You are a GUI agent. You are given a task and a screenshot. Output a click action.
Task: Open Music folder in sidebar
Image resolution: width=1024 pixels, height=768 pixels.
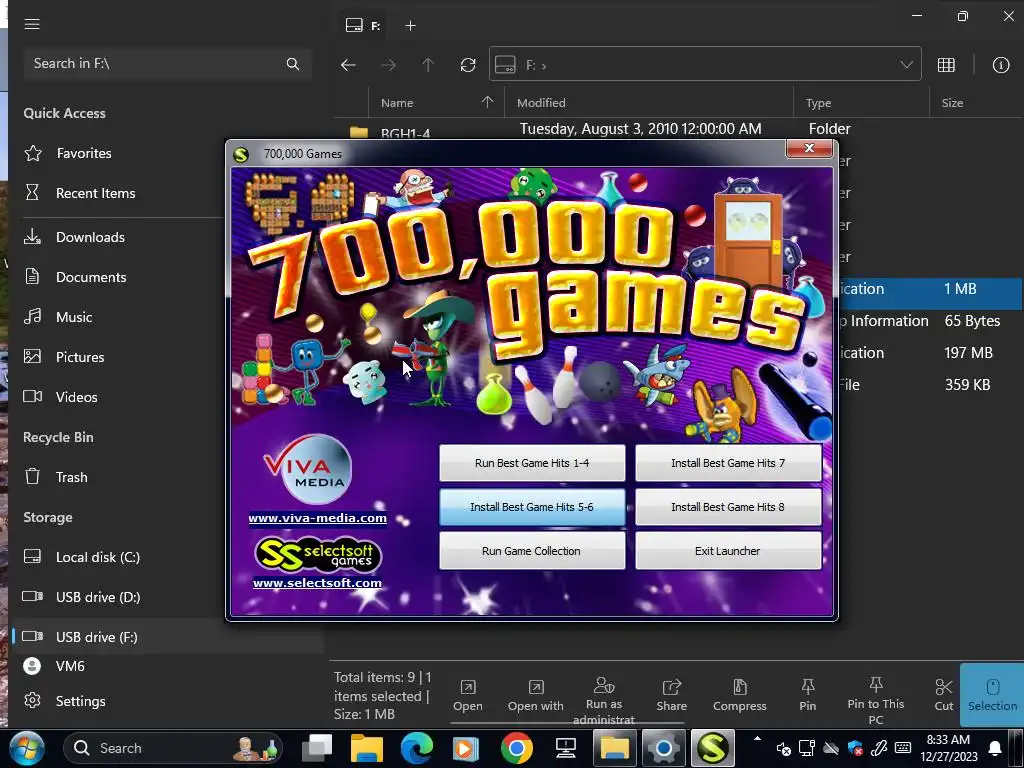[74, 317]
